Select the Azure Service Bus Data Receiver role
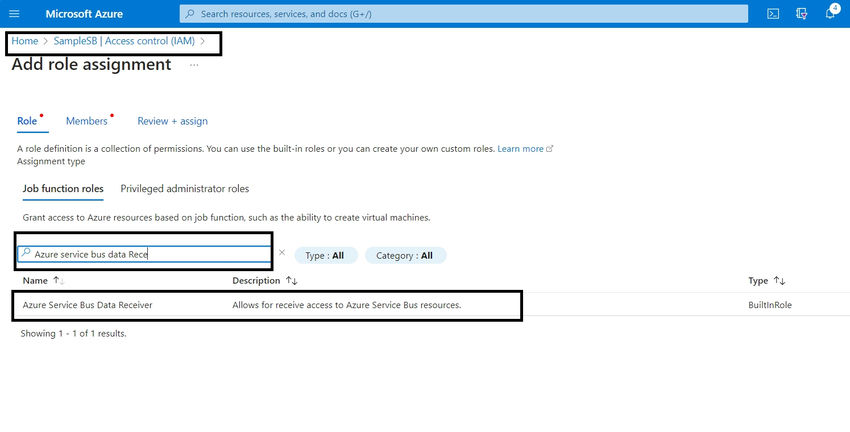Viewport: 850px width, 432px height. [x=87, y=305]
